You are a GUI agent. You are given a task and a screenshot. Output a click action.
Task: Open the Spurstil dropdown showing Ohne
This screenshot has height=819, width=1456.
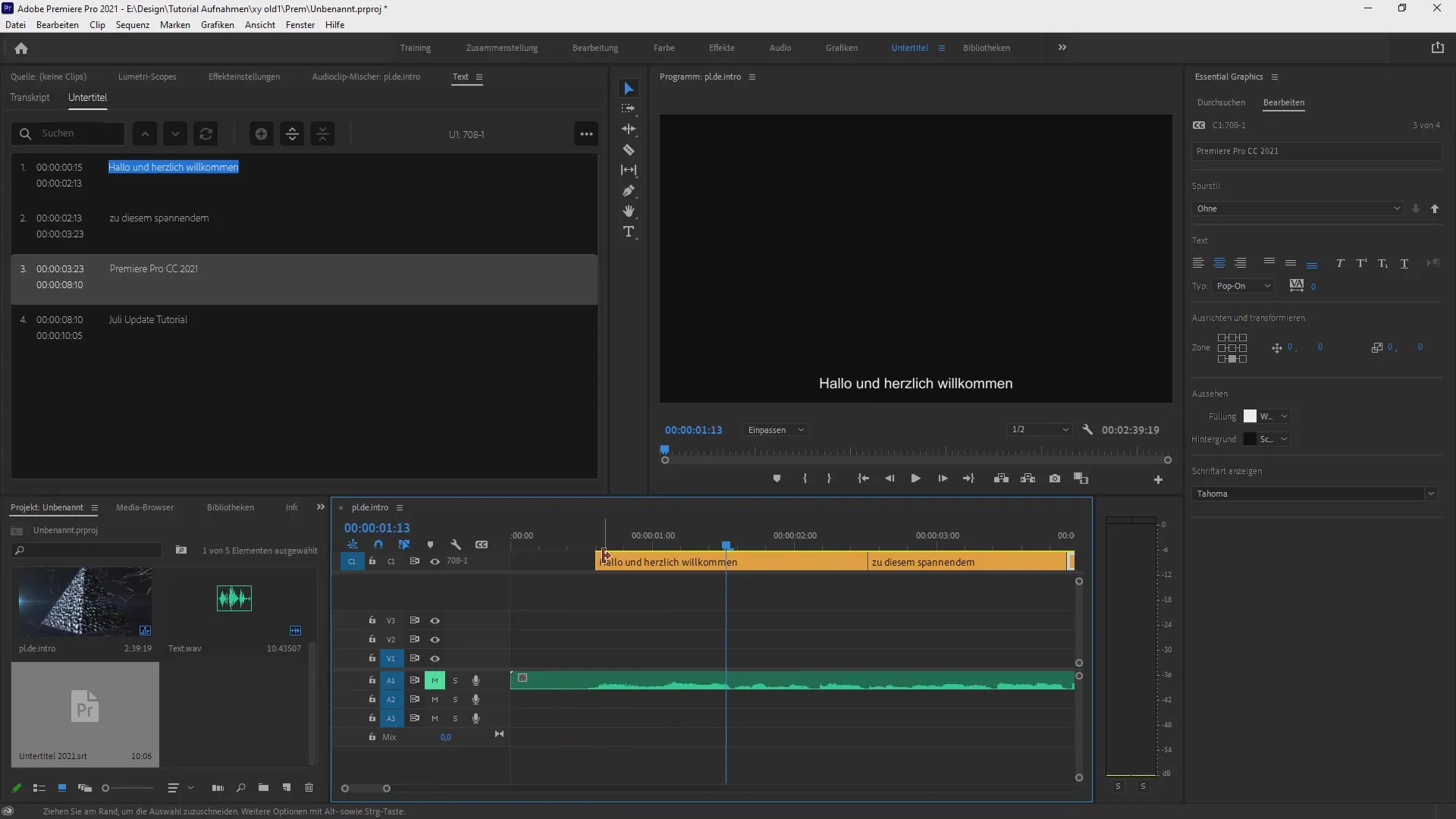(x=1298, y=209)
